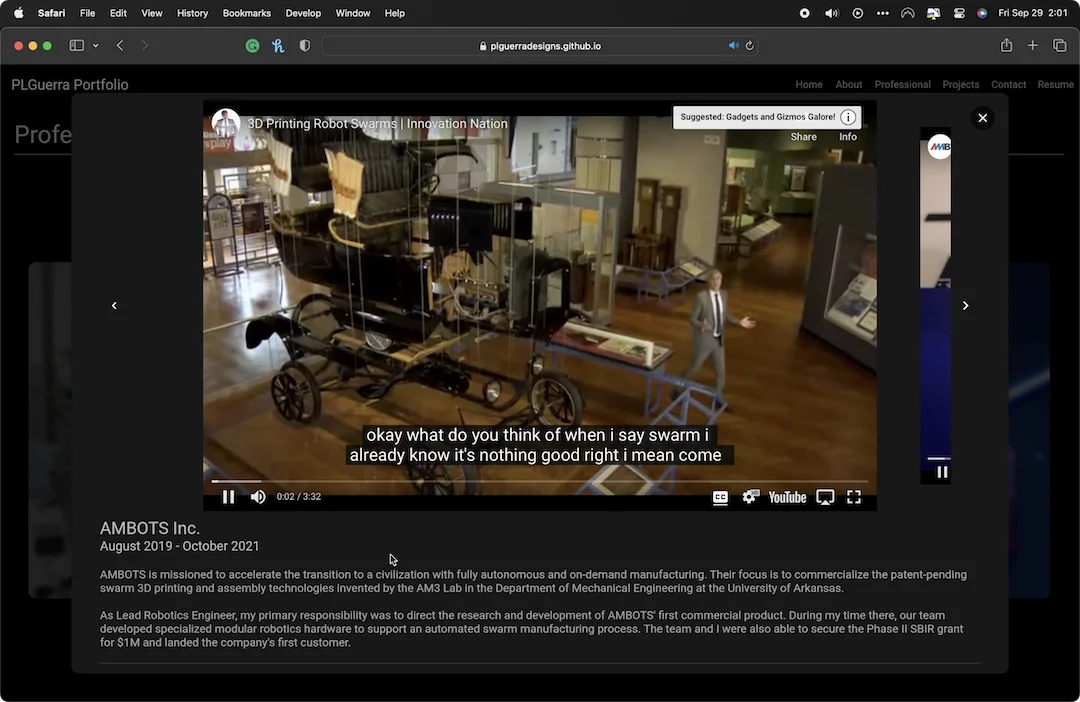Expand the sidebar dropdown chevron
The width and height of the screenshot is (1080, 702).
coord(96,45)
